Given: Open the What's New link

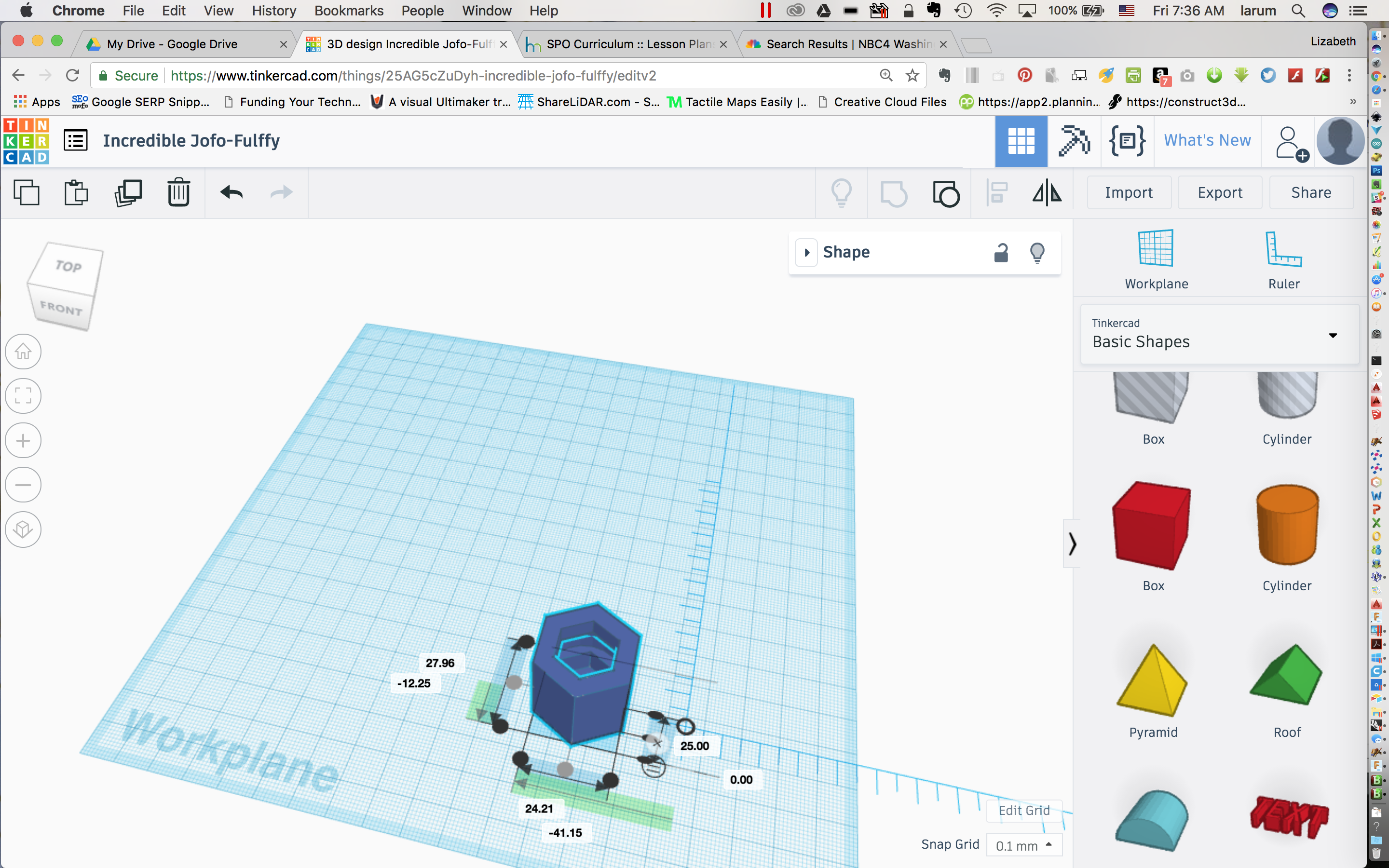Looking at the screenshot, I should (1207, 141).
